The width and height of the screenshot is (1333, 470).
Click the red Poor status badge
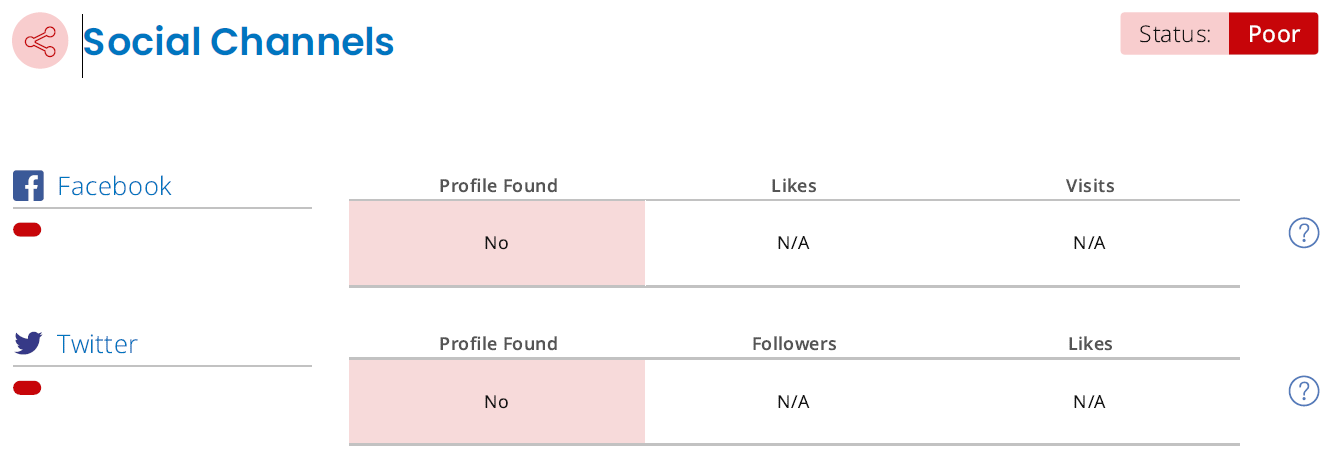(1273, 34)
